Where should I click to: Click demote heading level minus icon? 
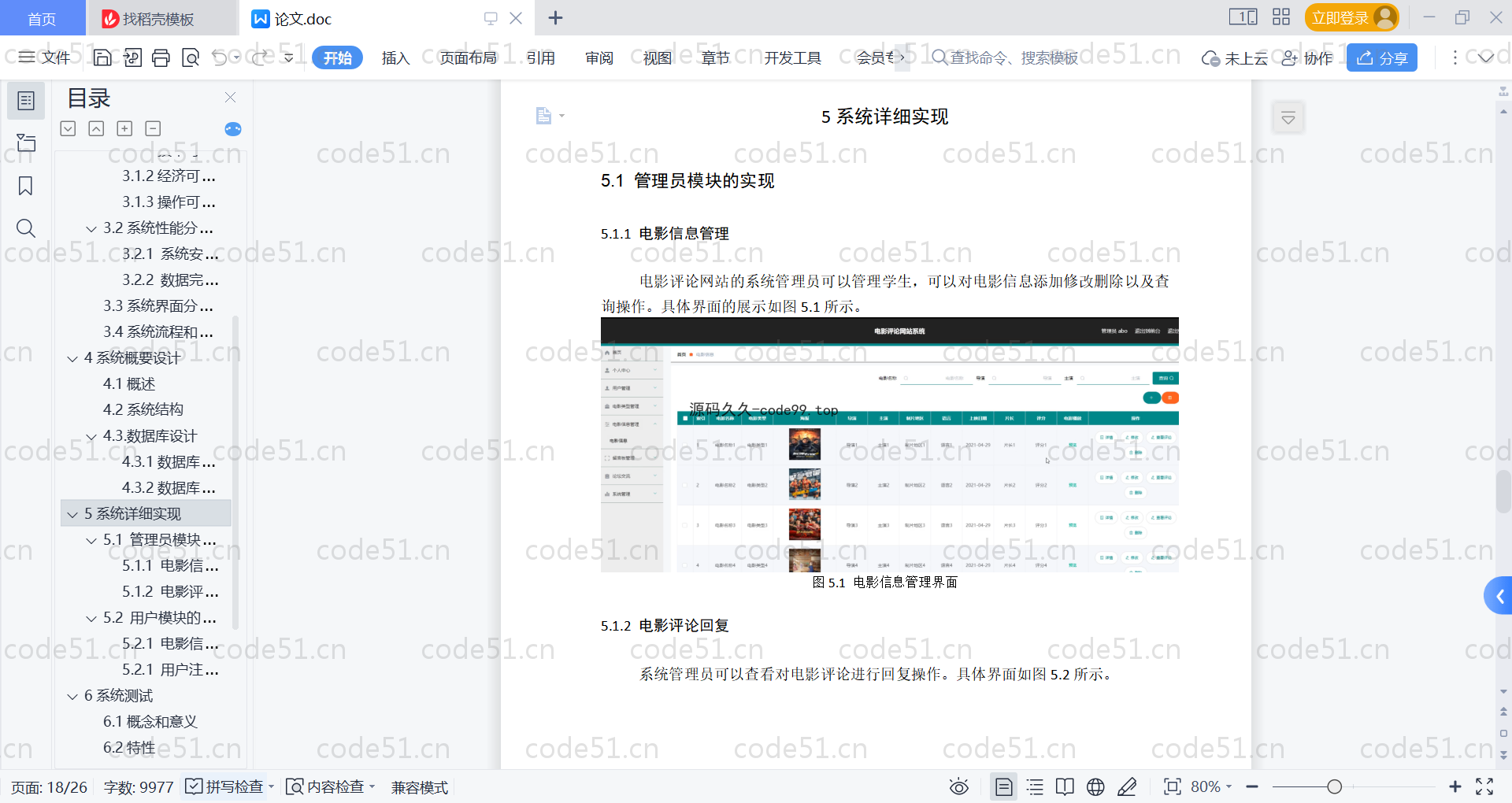(153, 128)
